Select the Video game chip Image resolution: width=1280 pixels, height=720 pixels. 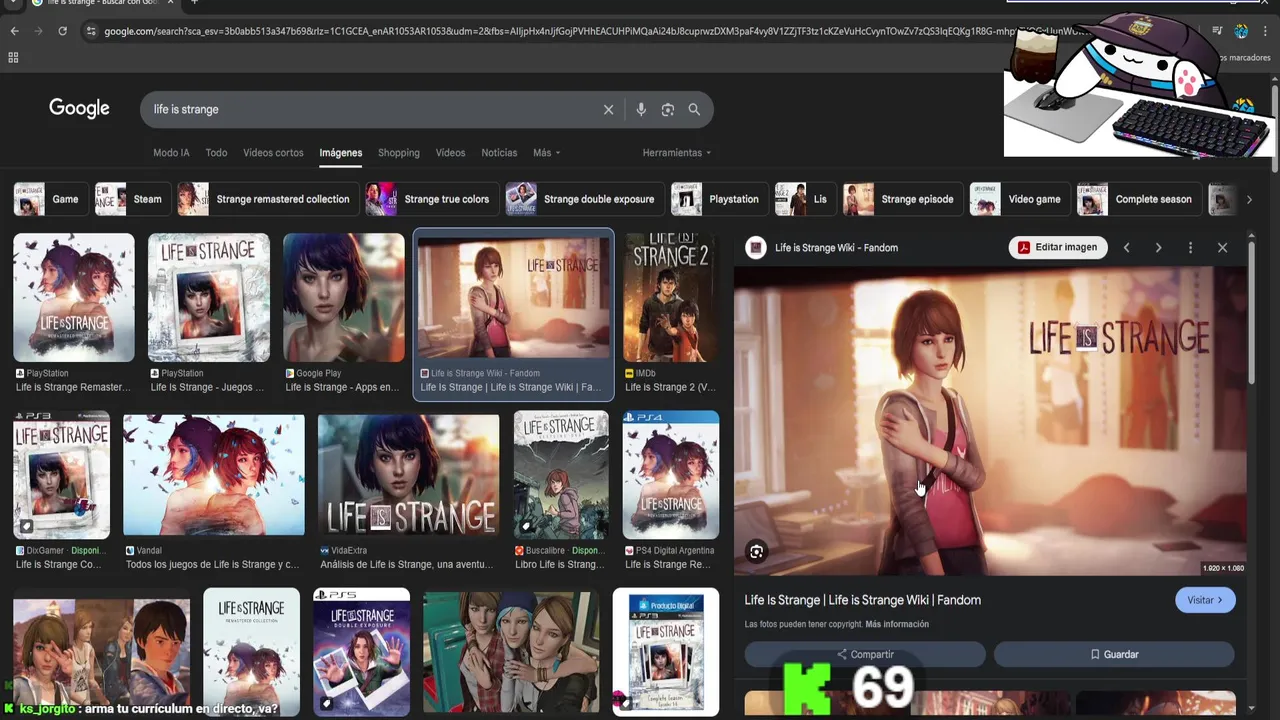tap(1018, 199)
